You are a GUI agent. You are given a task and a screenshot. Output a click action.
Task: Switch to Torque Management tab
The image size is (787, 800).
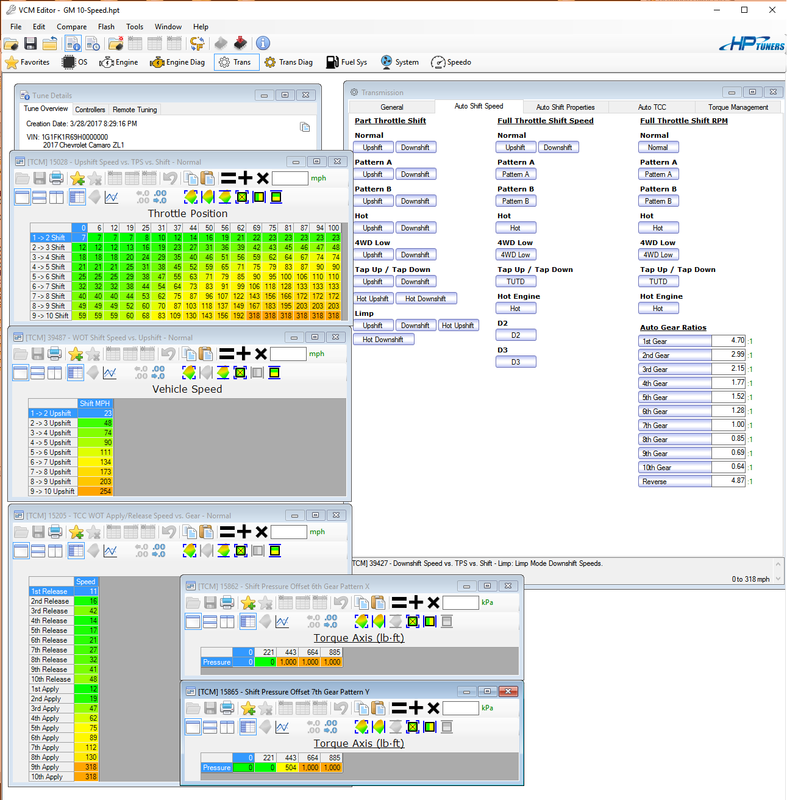(738, 107)
